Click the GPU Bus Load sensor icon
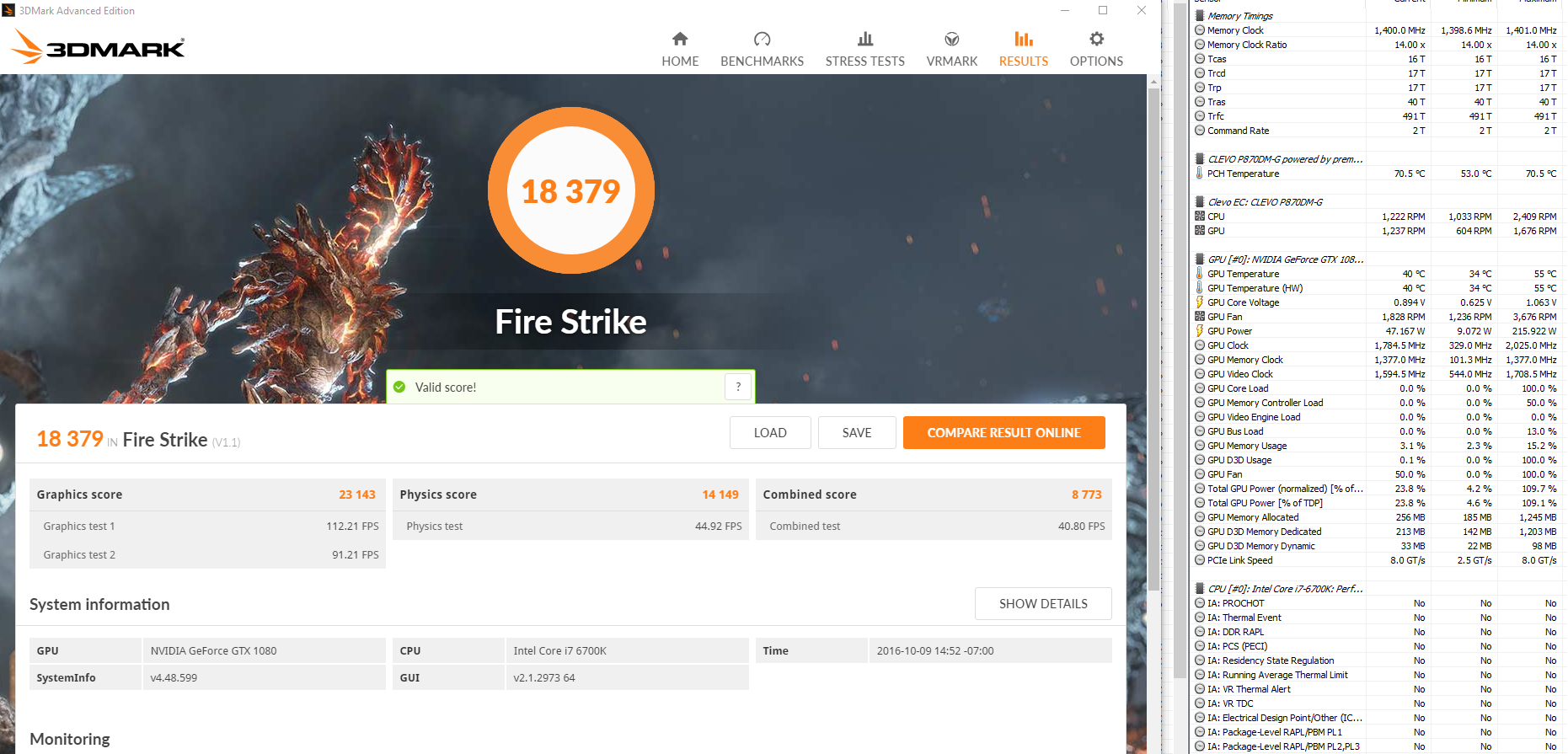Screen dimensions: 1568x754 (1200, 431)
